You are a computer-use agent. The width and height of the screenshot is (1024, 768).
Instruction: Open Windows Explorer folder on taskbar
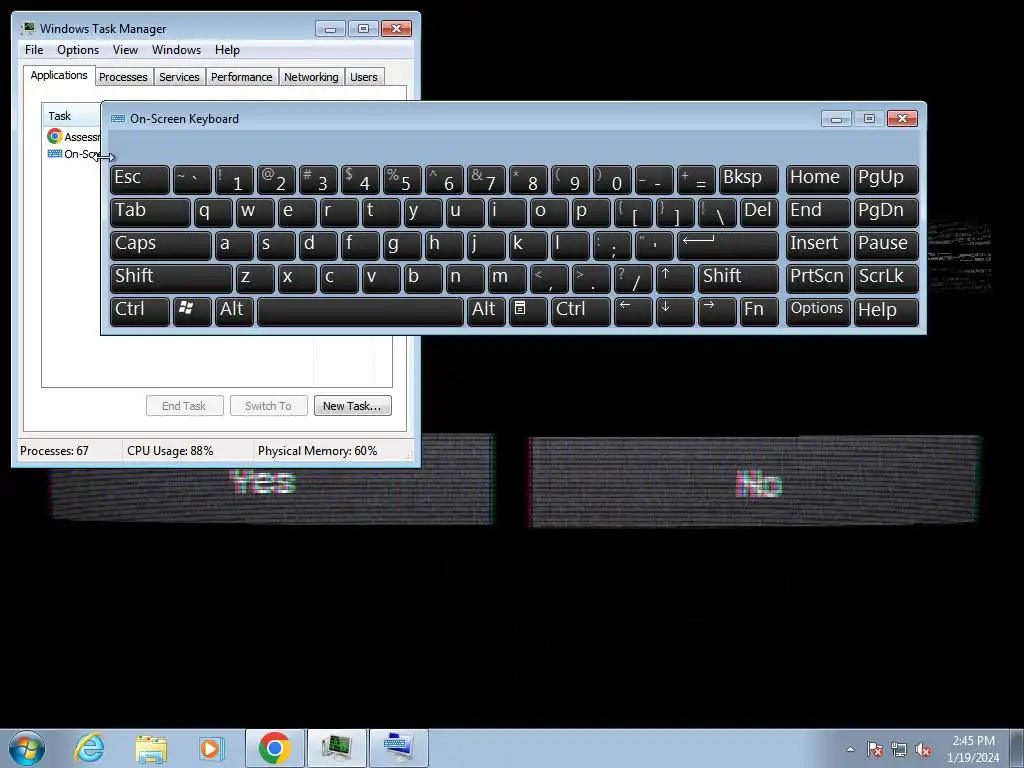(151, 748)
